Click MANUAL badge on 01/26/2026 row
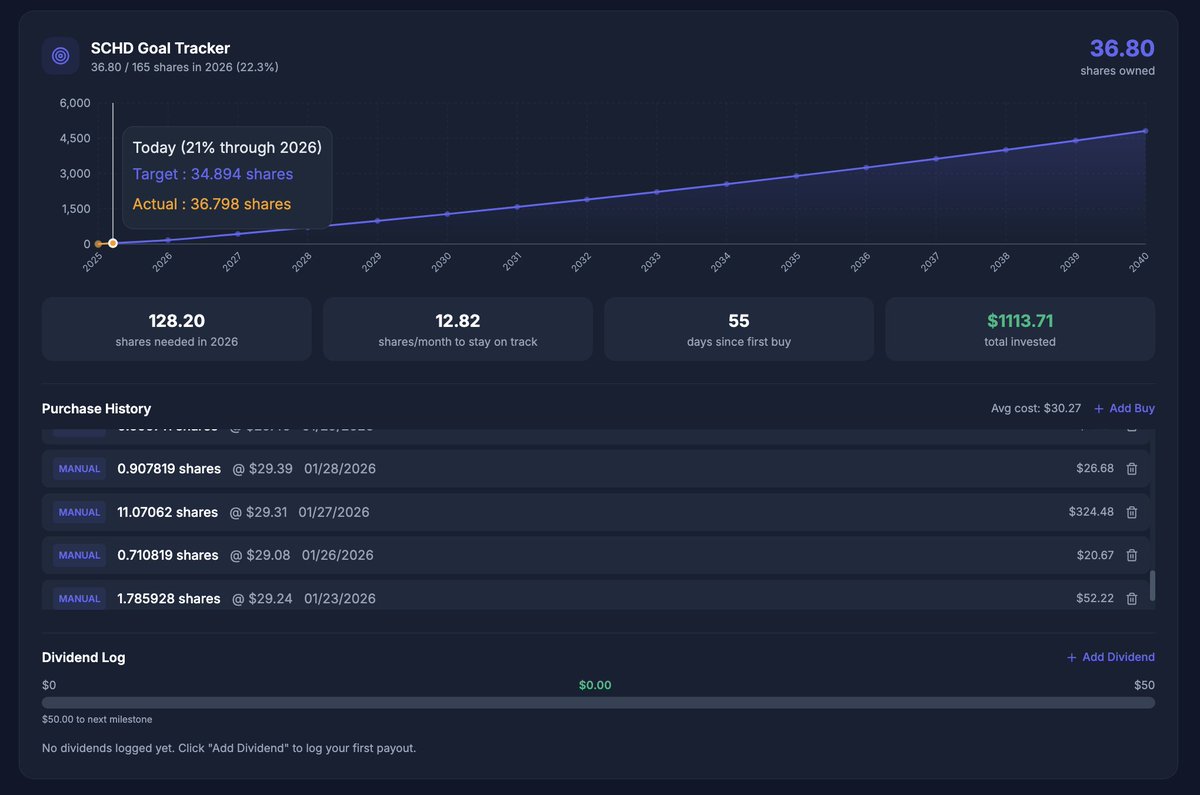This screenshot has height=795, width=1200. [x=79, y=555]
